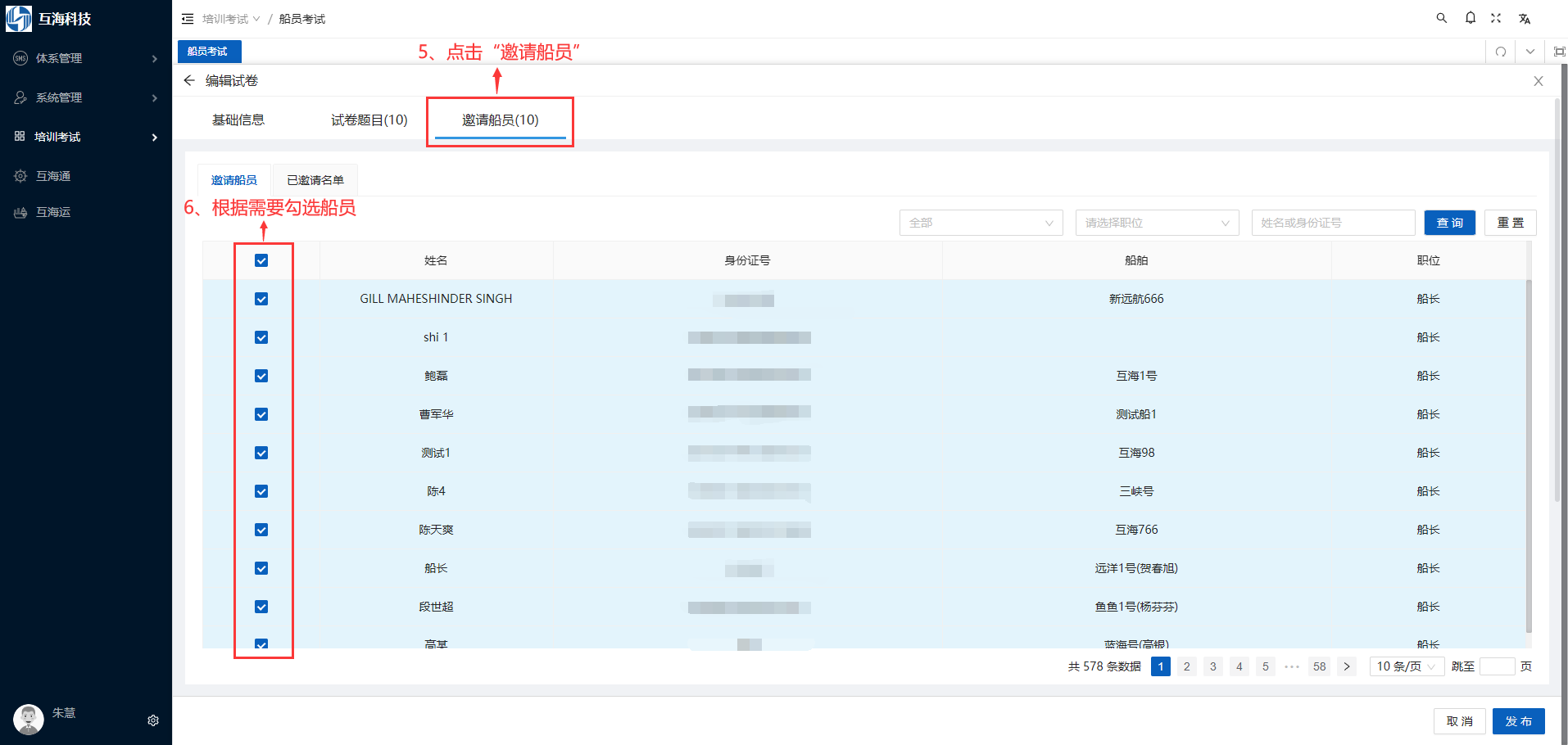Go to page 3
This screenshot has width=1568, height=745.
(x=1213, y=666)
